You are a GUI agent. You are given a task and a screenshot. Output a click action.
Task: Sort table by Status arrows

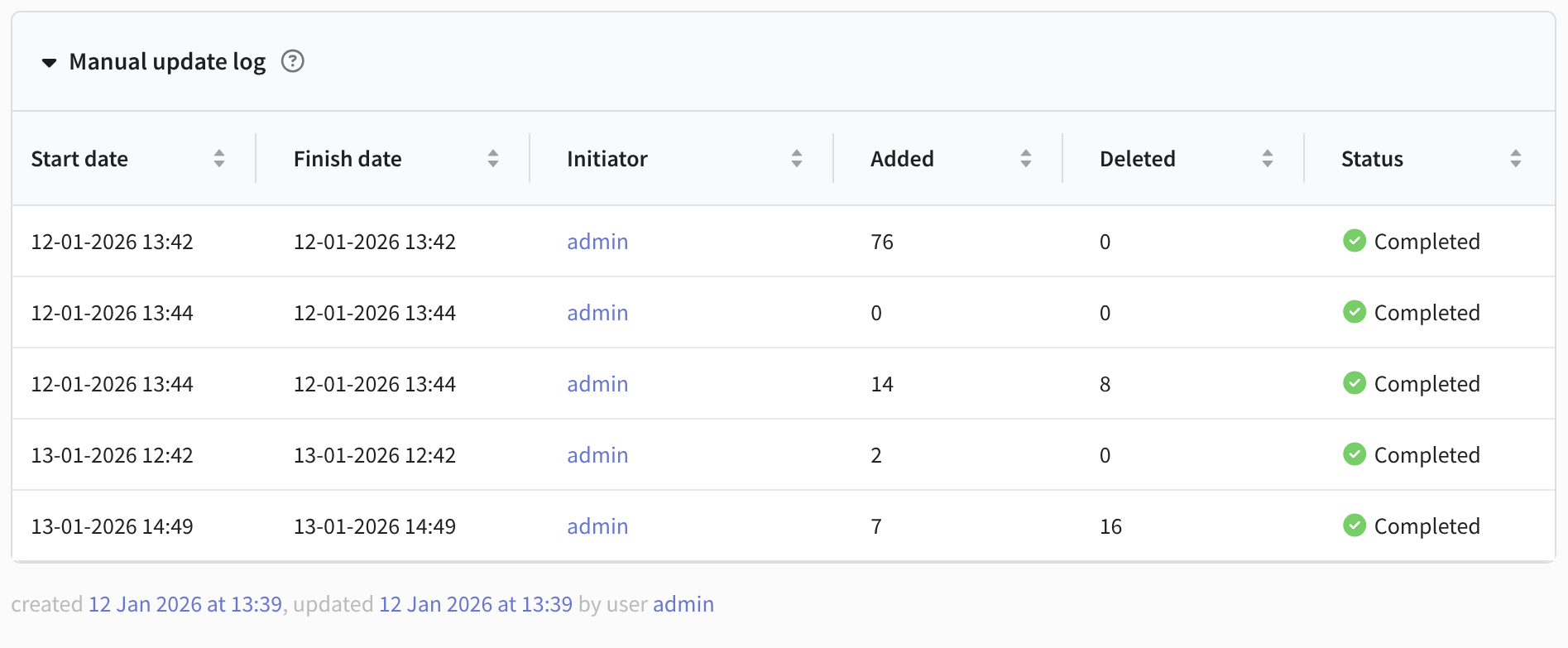click(x=1516, y=159)
